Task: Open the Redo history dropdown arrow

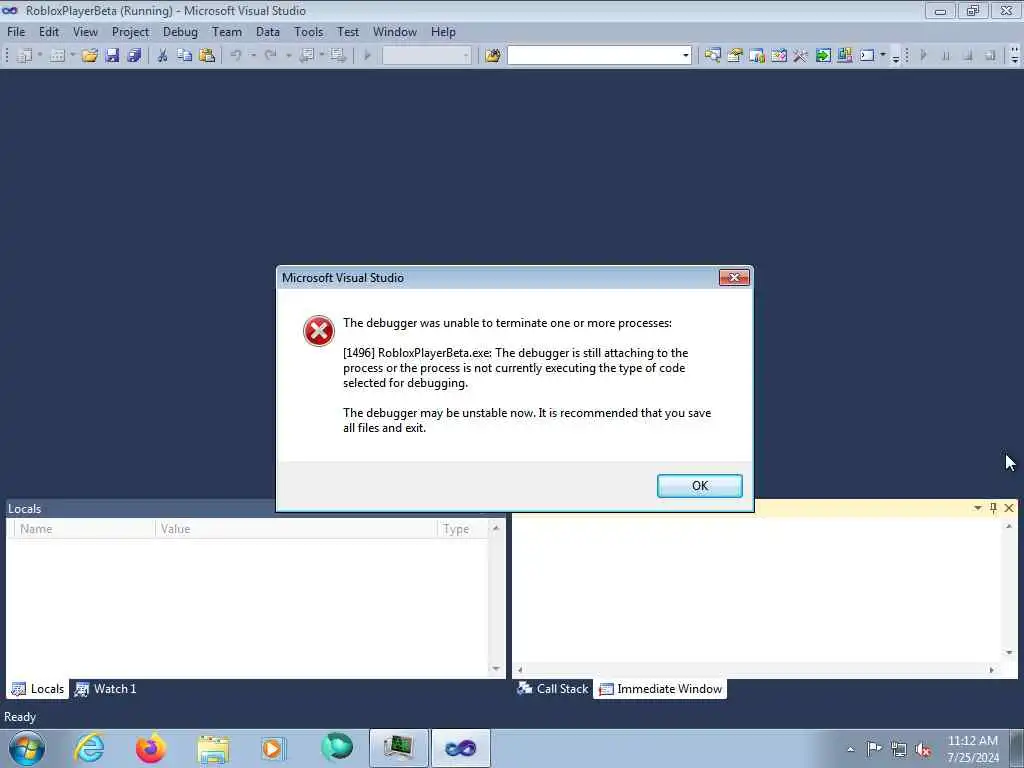Action: [288, 56]
